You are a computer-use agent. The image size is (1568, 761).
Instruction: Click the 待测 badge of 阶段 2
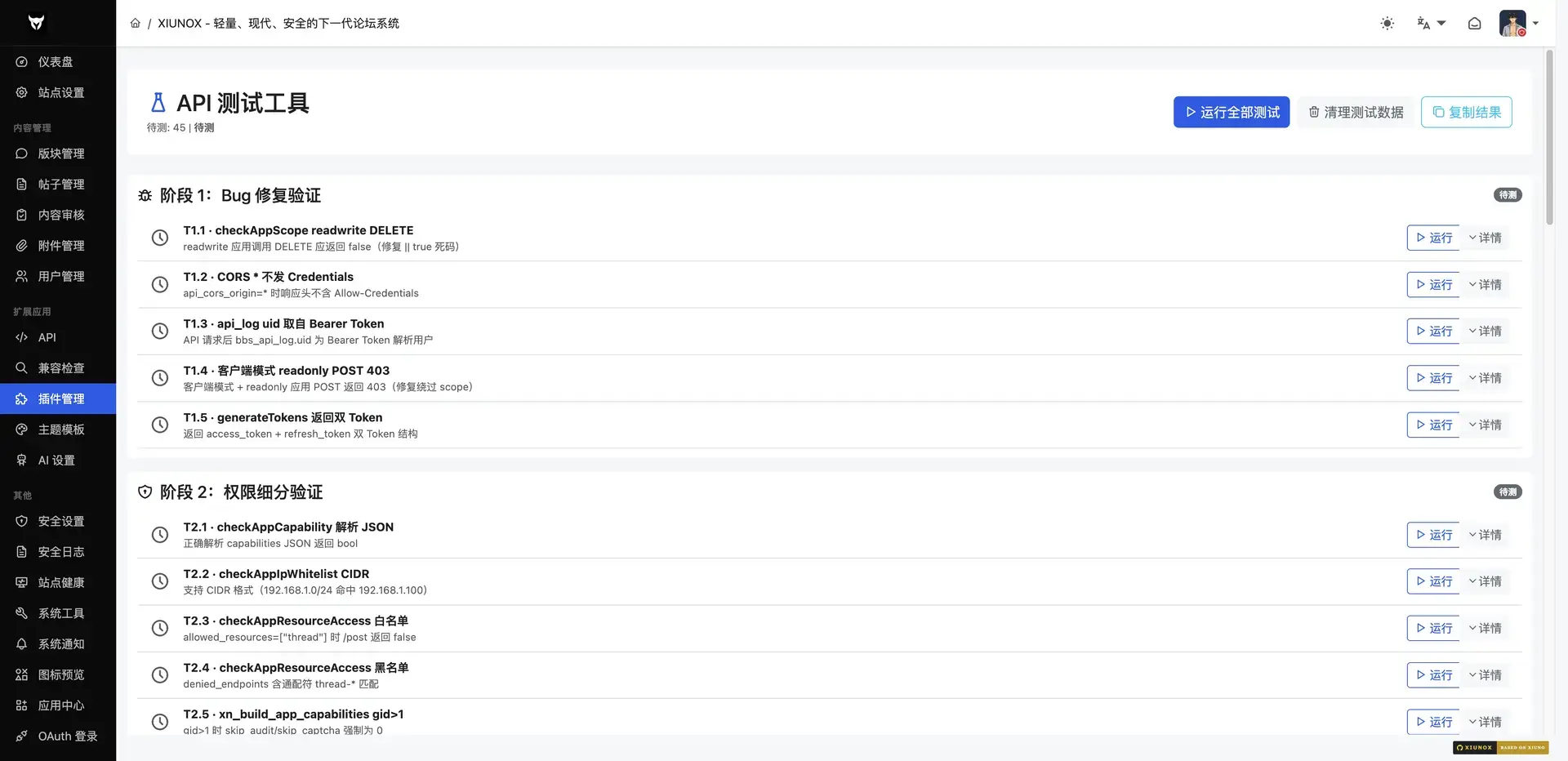click(x=1508, y=492)
